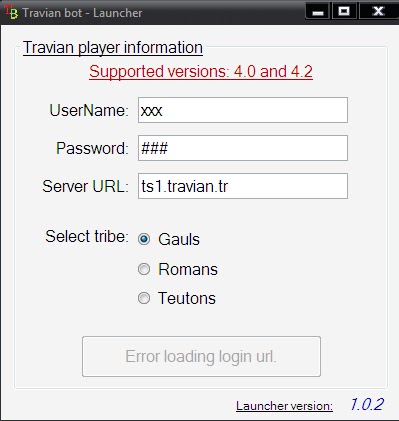Click the Server URL field showing ts1.travian.tr
This screenshot has height=421, width=399.
click(x=243, y=186)
